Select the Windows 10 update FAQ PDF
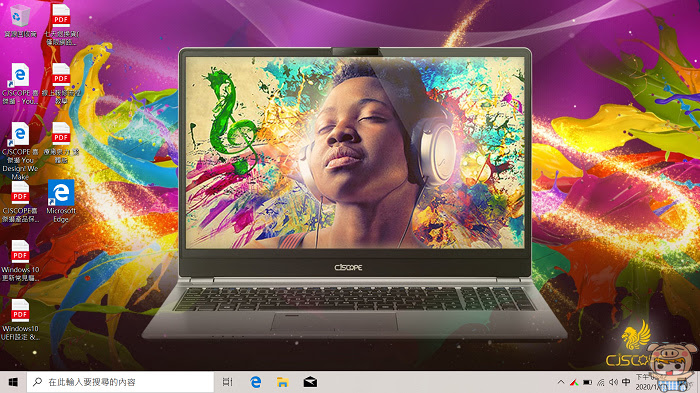 tap(20, 260)
